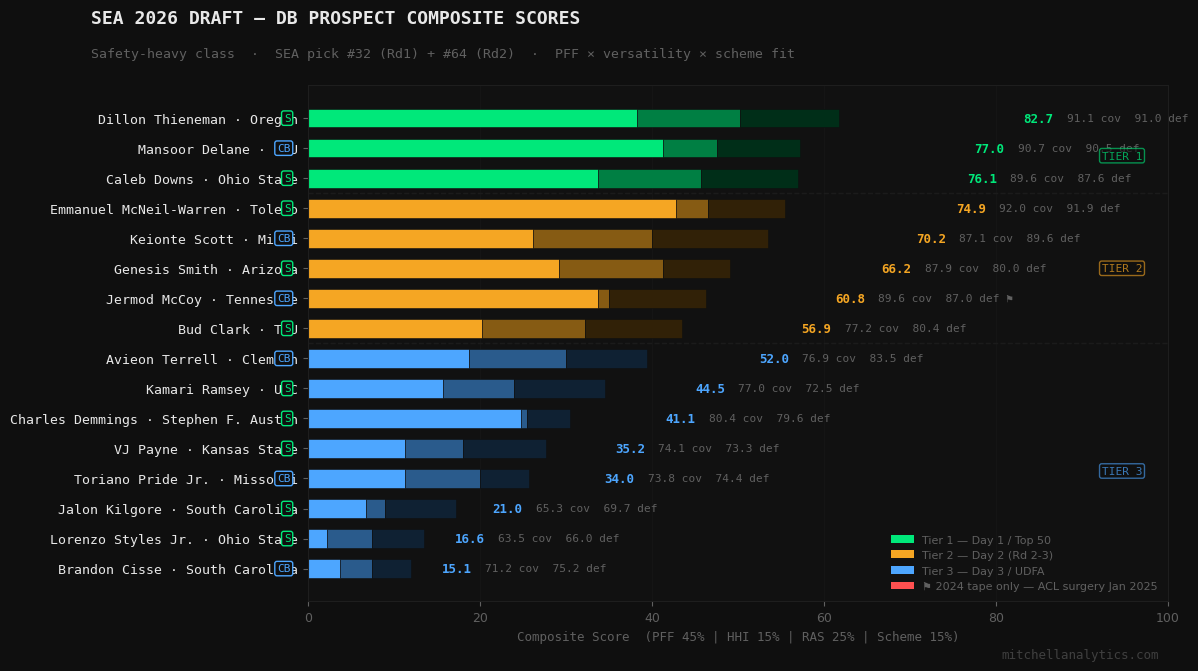
Task: Click the composite score 34.0
Action: [x=619, y=478]
